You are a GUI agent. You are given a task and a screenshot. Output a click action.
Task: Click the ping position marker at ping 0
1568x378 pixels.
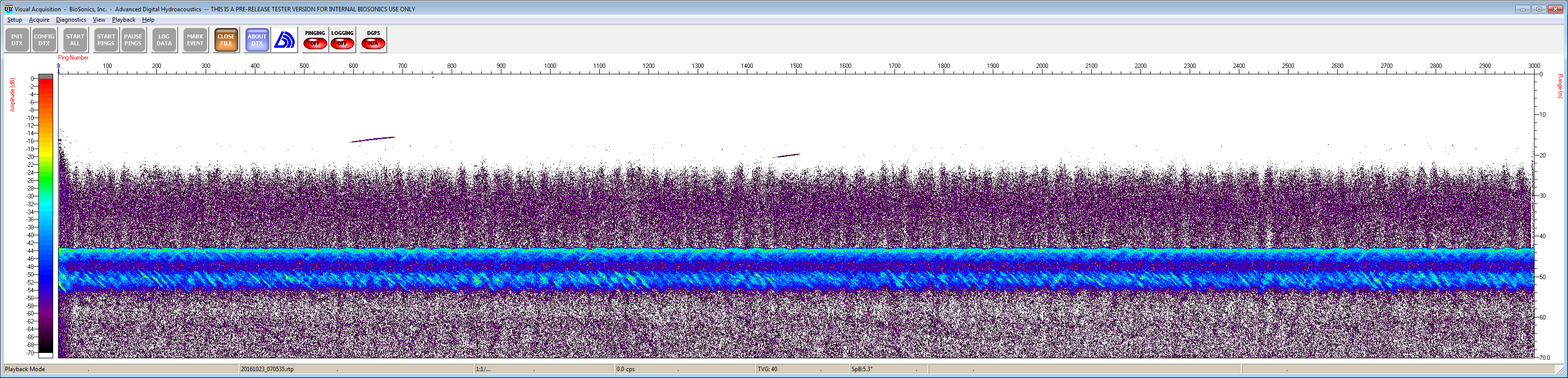(x=59, y=70)
